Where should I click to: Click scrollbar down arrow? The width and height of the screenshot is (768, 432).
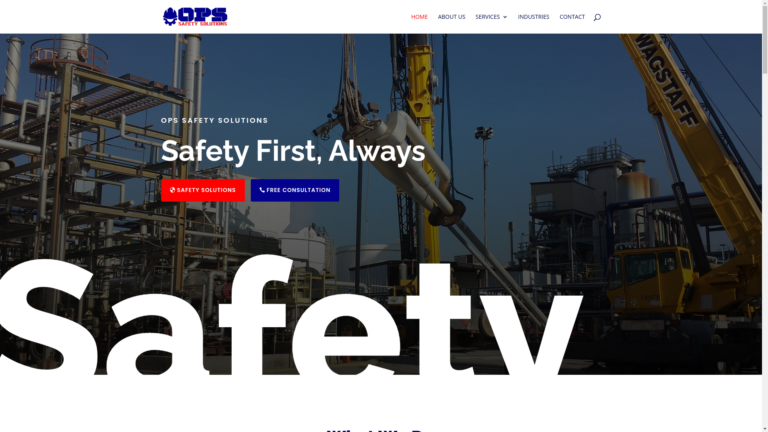click(x=765, y=429)
